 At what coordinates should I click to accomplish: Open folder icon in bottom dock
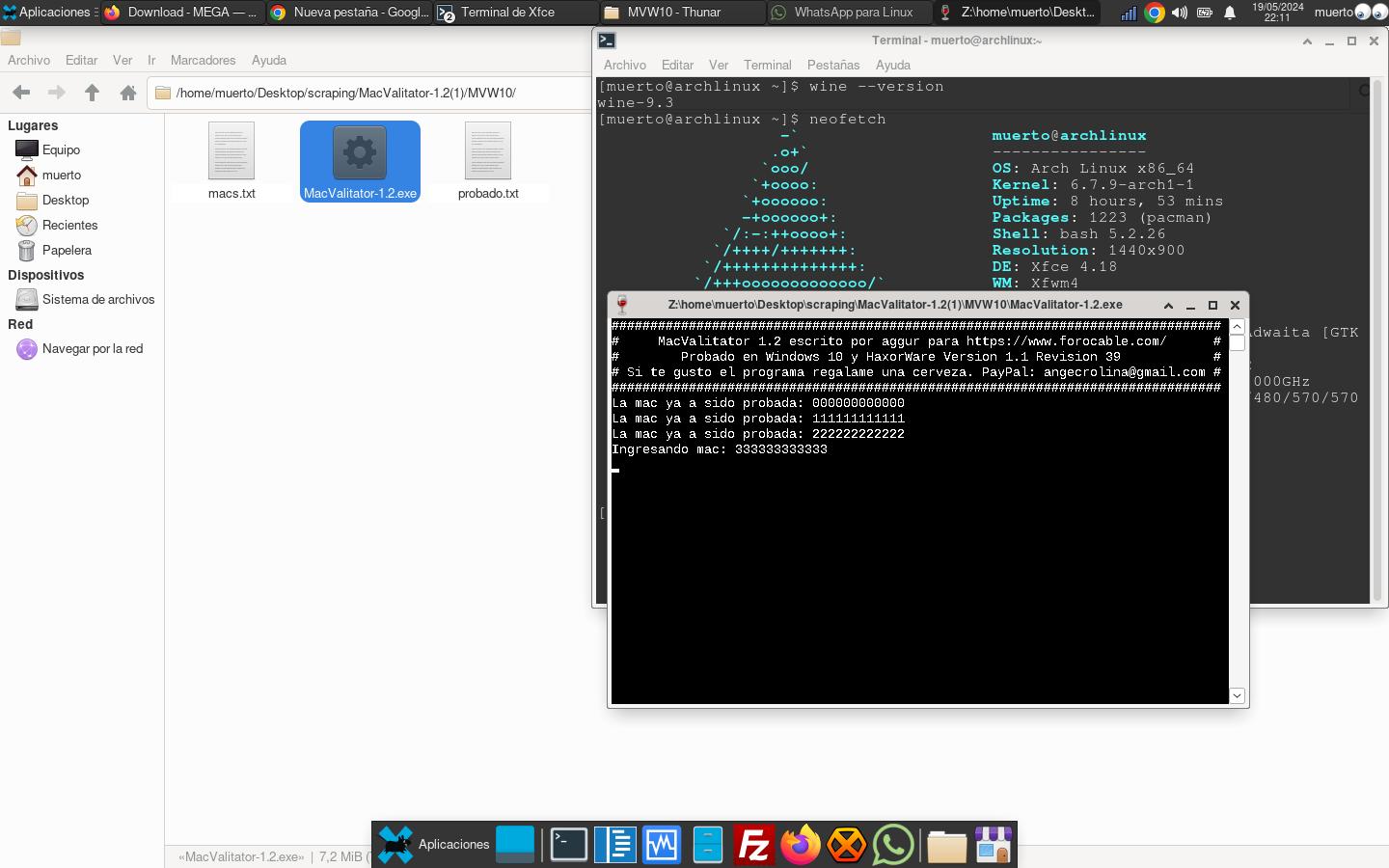click(x=947, y=845)
